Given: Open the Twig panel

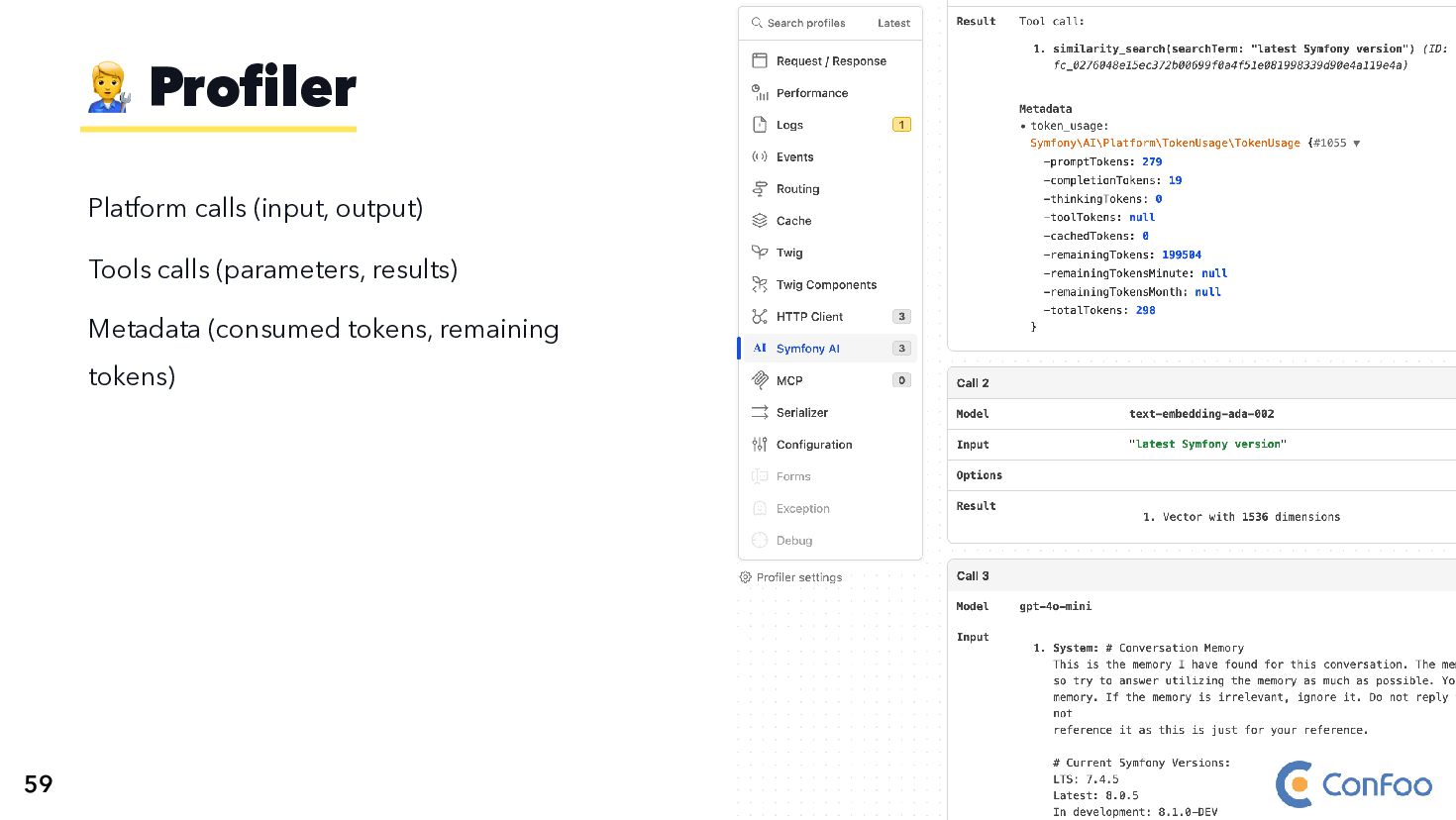Looking at the screenshot, I should click(x=830, y=253).
